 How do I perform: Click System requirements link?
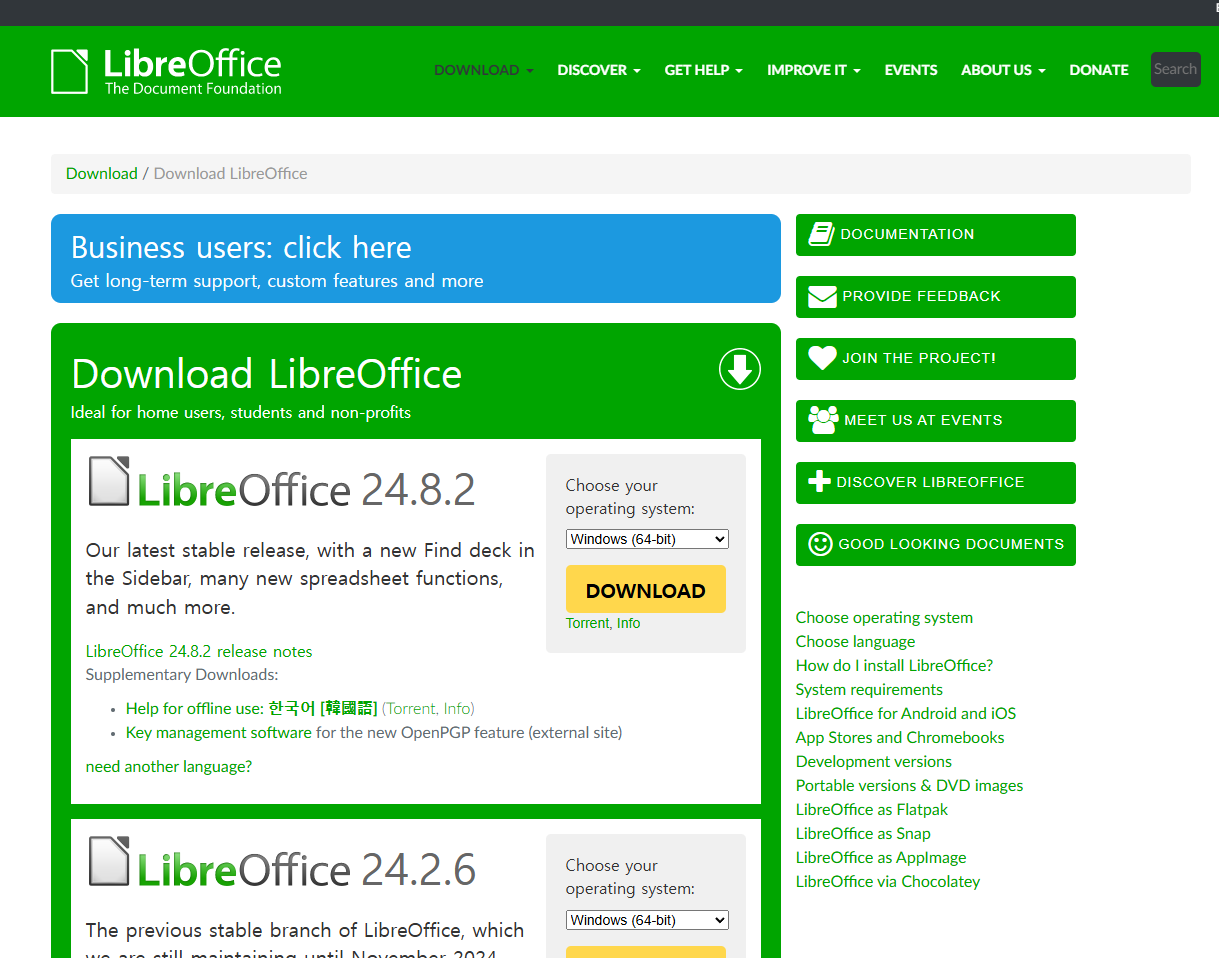click(869, 689)
